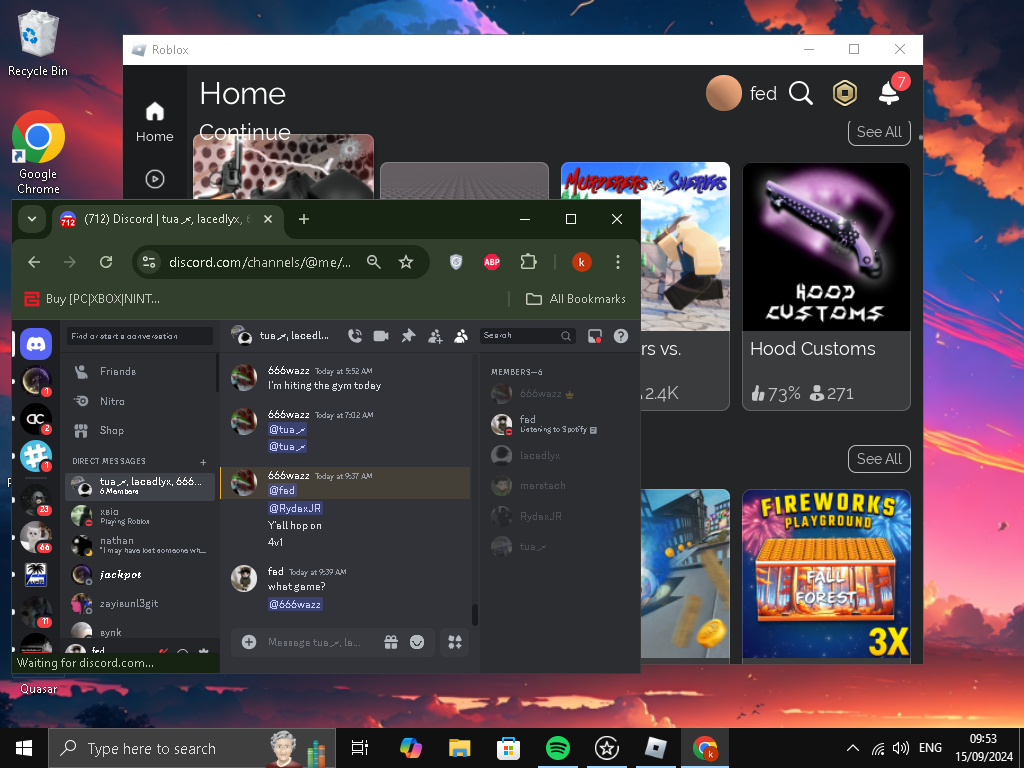Open direct message with jackpot
Screen dimensions: 1024x768
click(140, 574)
